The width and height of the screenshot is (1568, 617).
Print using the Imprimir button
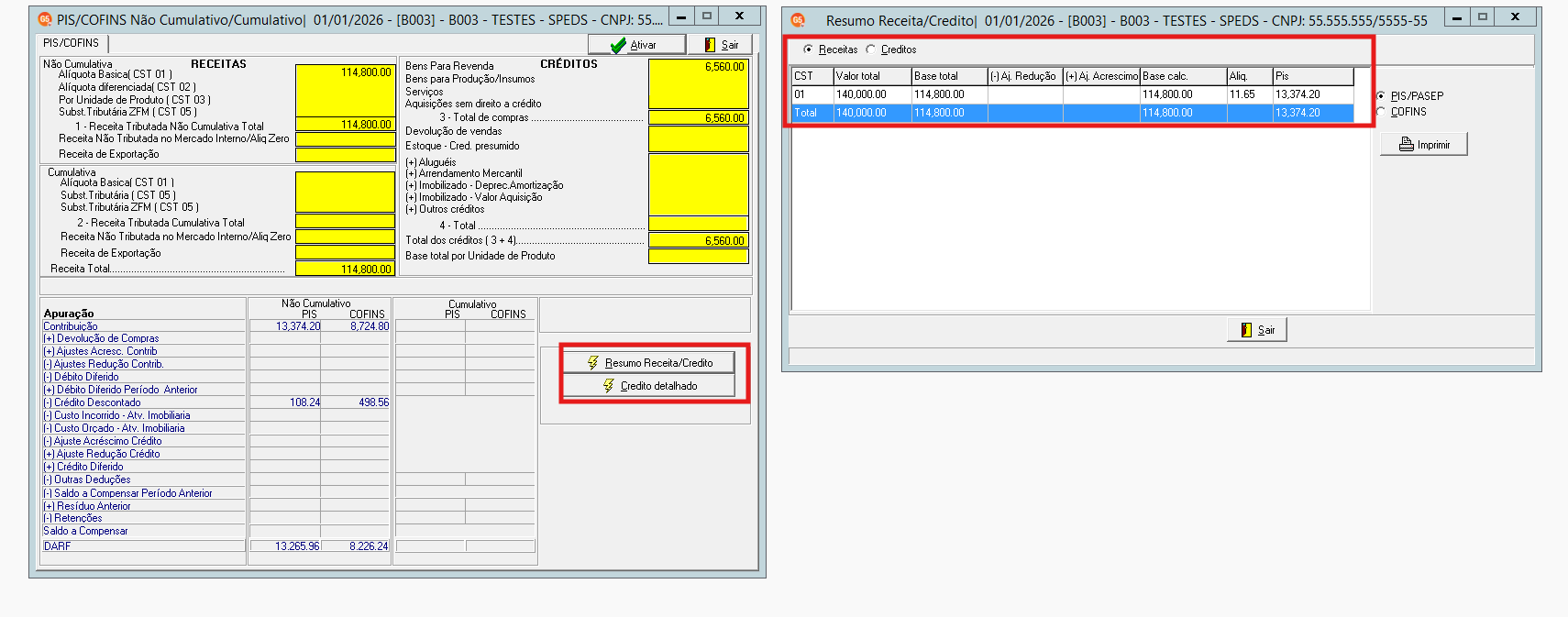1424,144
